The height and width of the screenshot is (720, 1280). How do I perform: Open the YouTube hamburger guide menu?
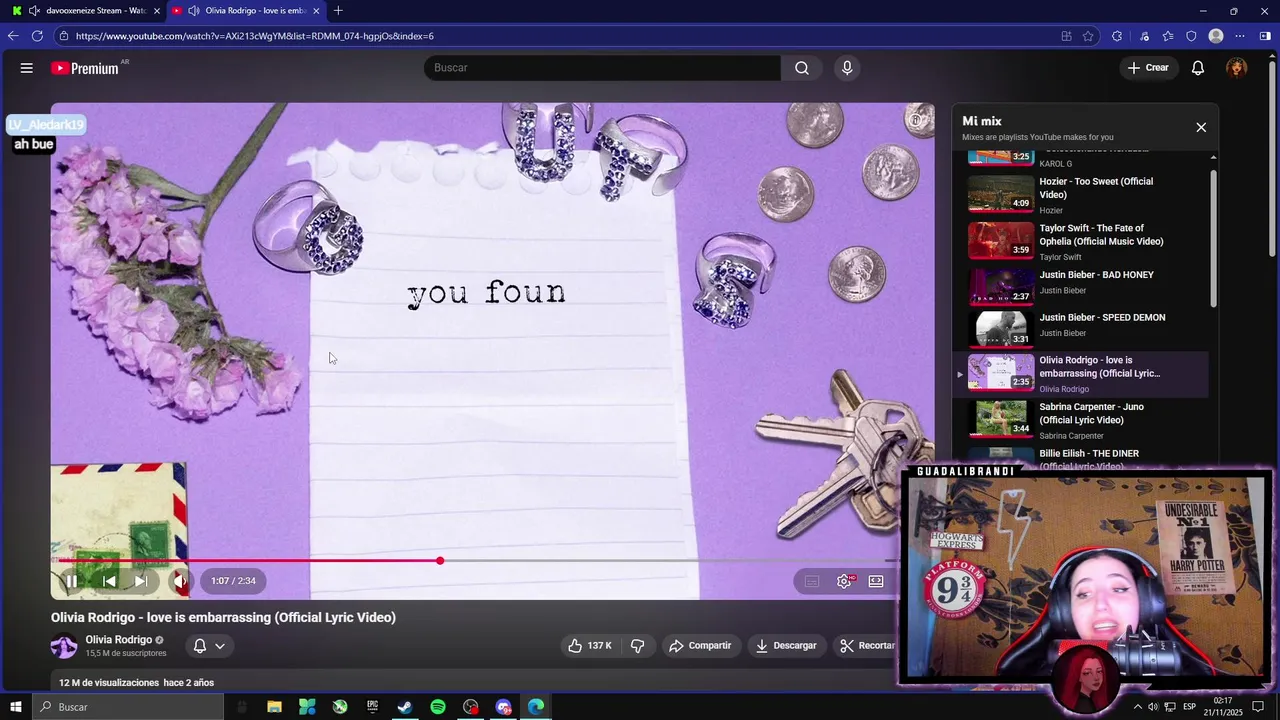pos(27,68)
